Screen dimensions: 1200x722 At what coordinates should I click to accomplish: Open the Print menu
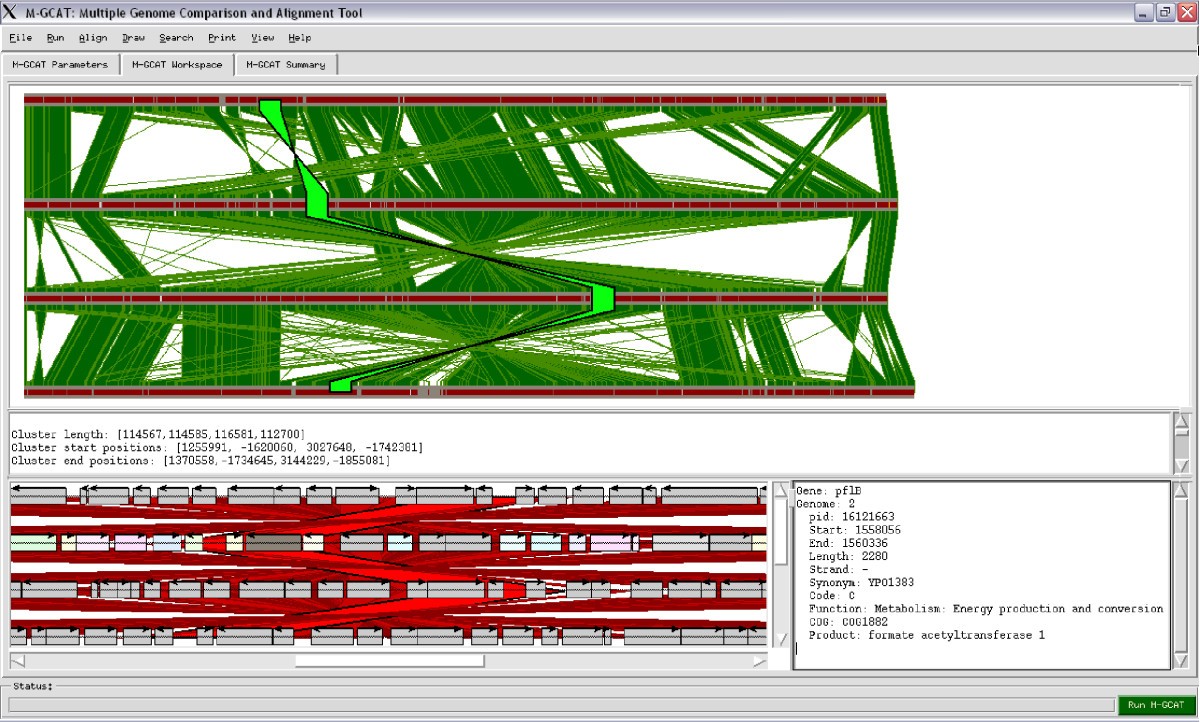(222, 38)
